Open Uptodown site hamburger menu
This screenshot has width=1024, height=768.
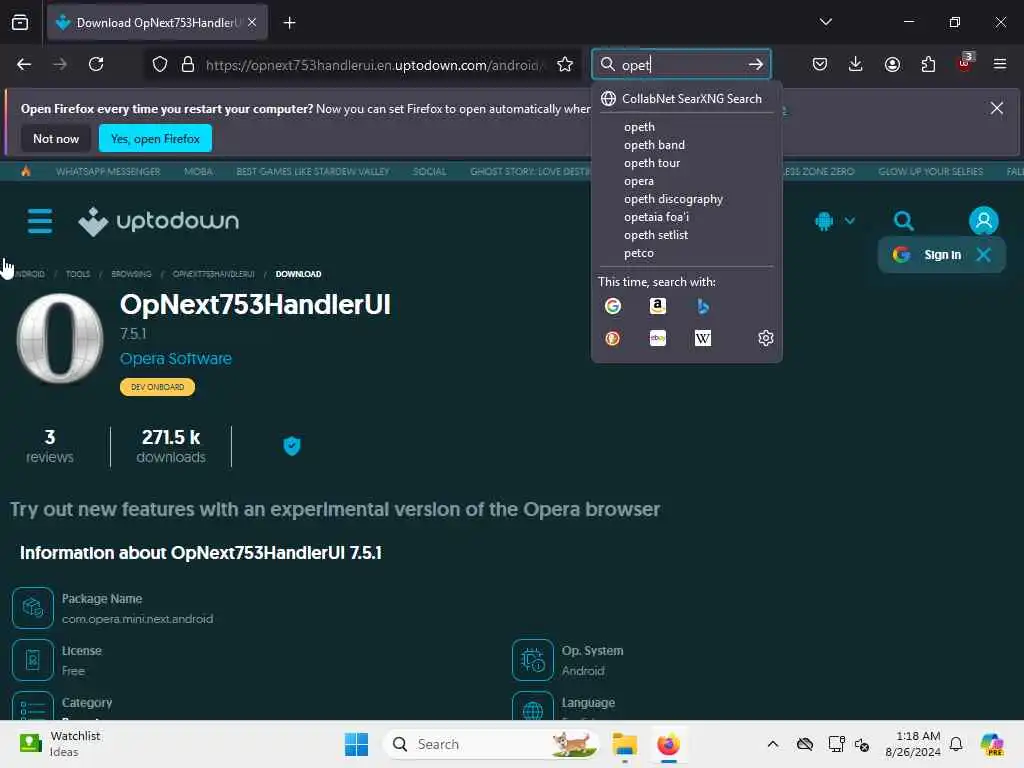click(40, 221)
